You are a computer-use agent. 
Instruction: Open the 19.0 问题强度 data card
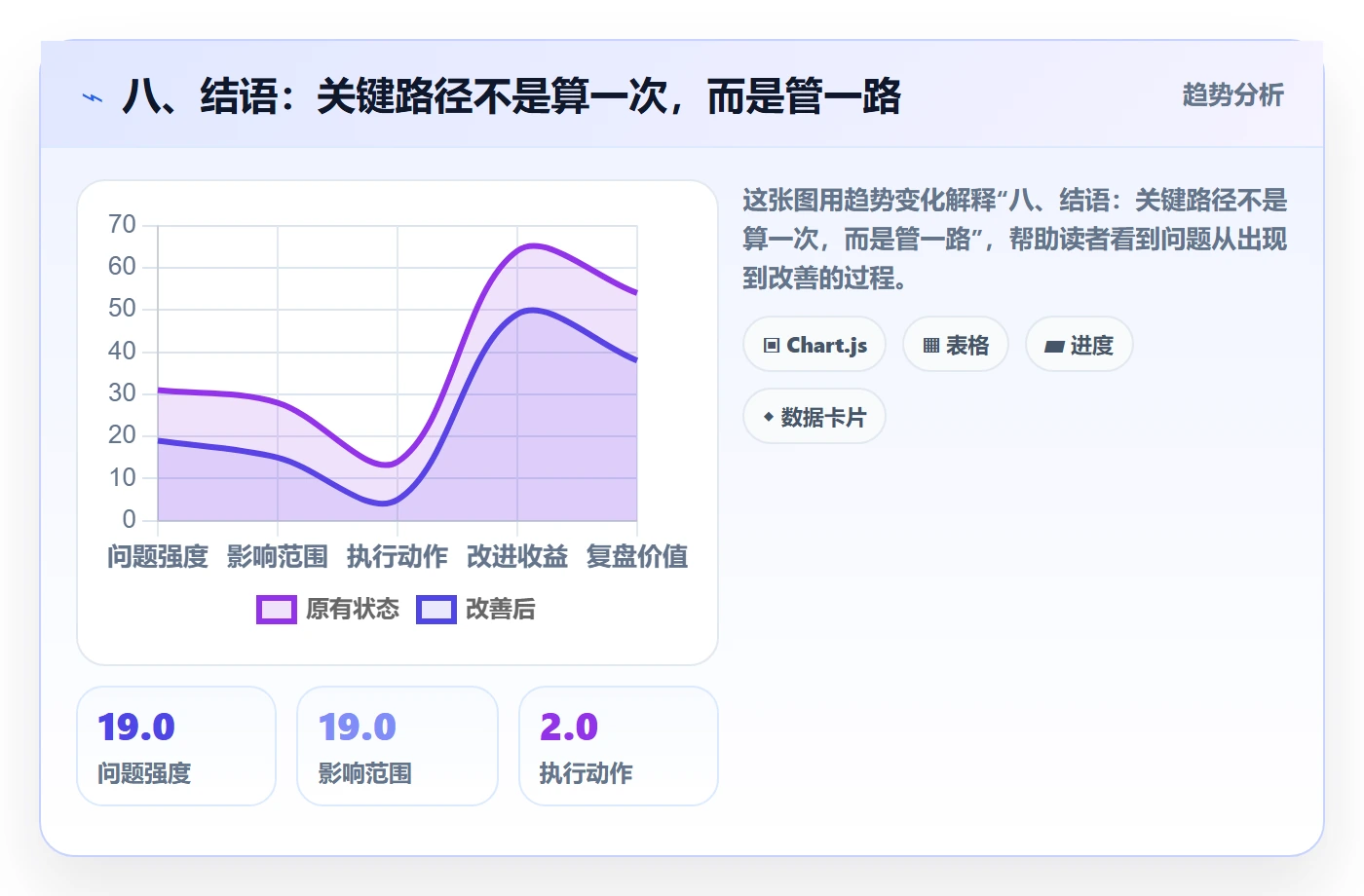pyautogui.click(x=176, y=746)
